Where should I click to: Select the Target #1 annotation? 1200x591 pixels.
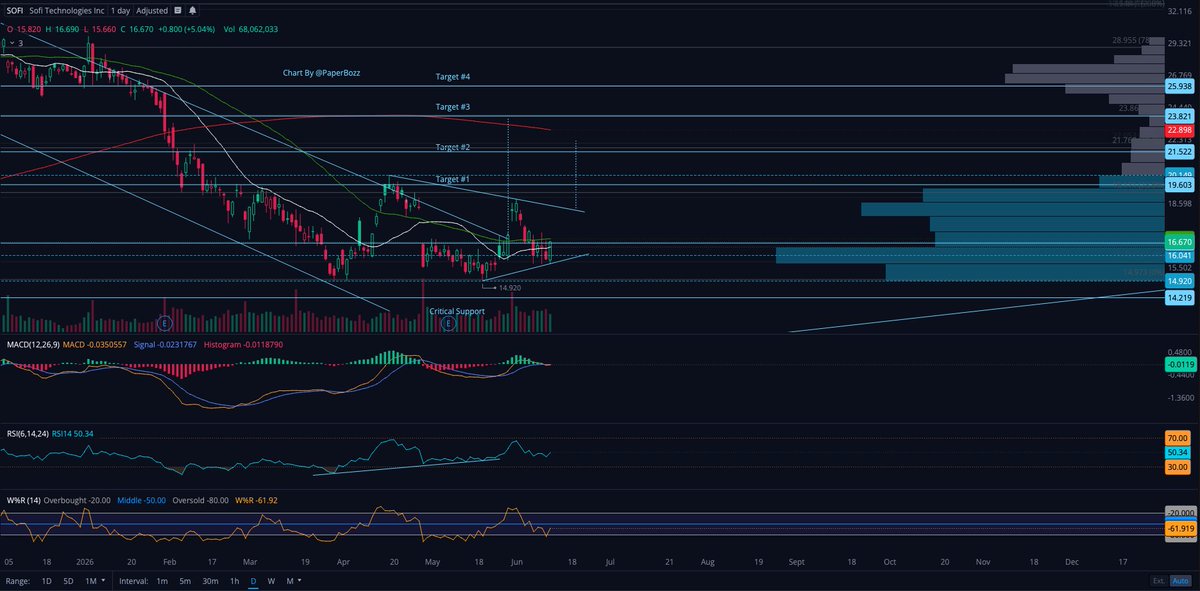[x=453, y=179]
